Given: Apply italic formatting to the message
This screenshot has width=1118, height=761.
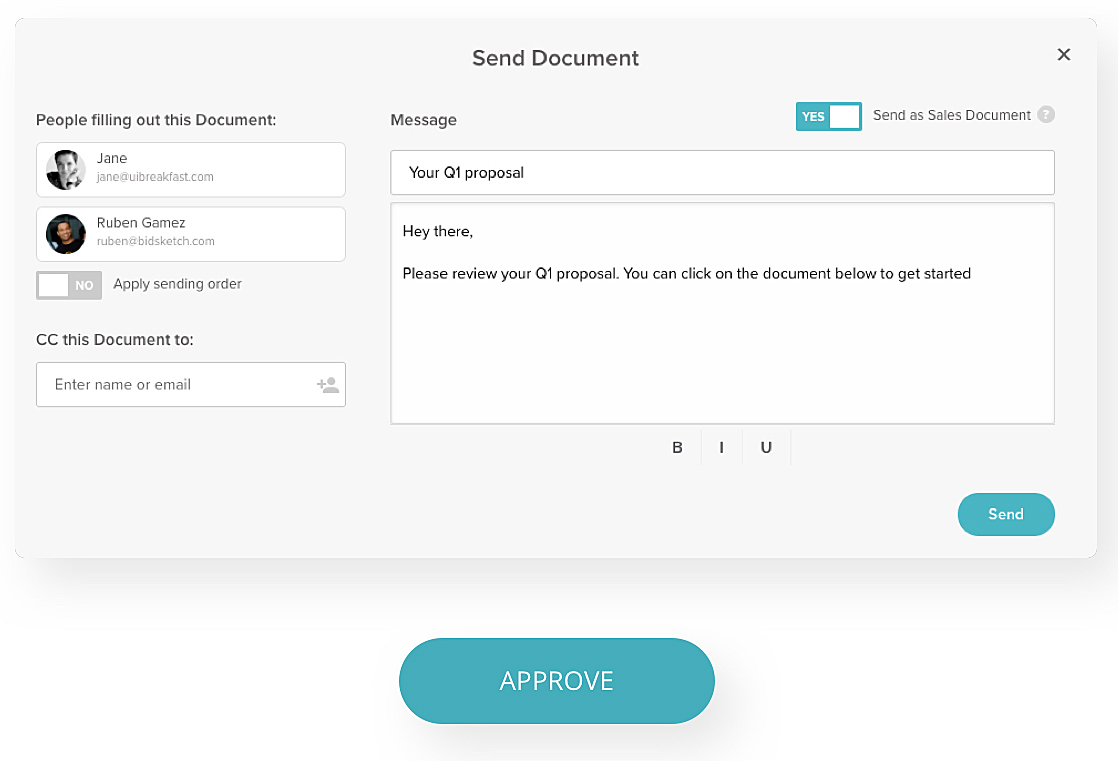Looking at the screenshot, I should pos(721,447).
